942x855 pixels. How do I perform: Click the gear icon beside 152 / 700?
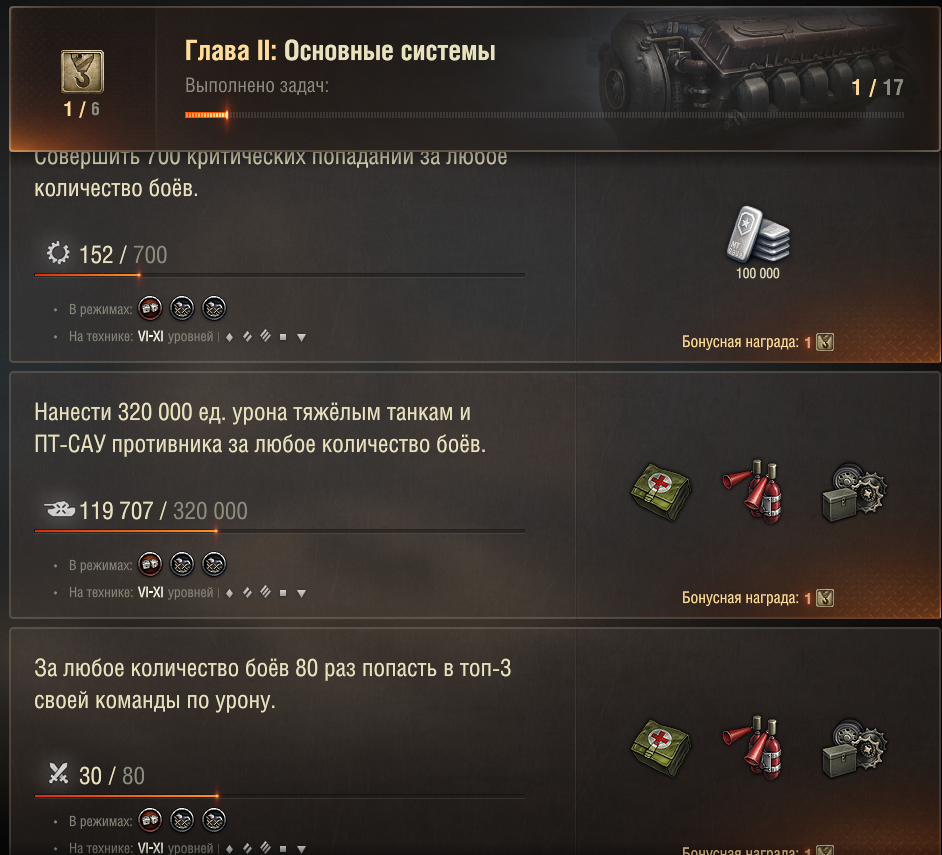[x=58, y=253]
